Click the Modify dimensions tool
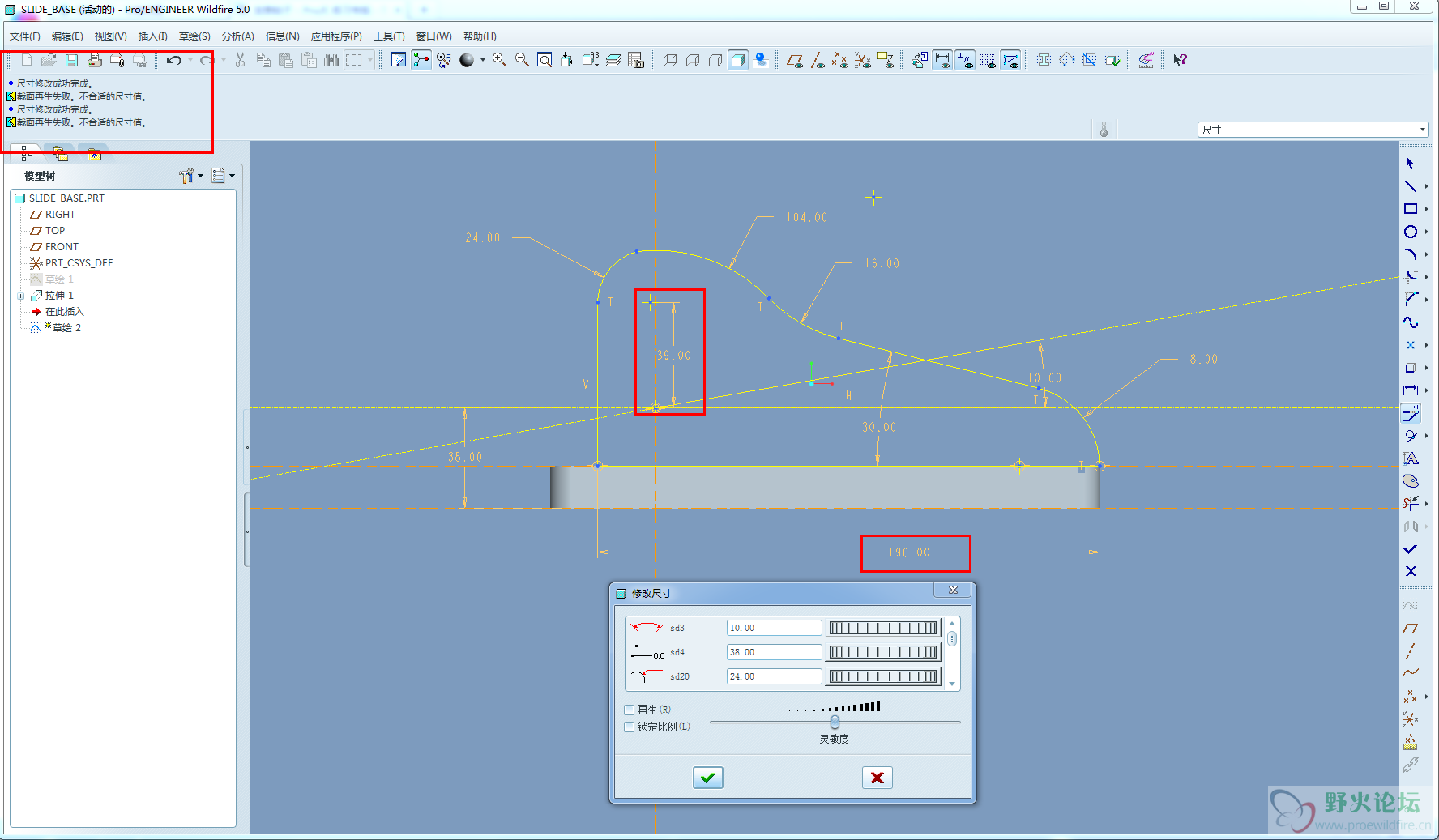The width and height of the screenshot is (1439, 840). point(1410,413)
